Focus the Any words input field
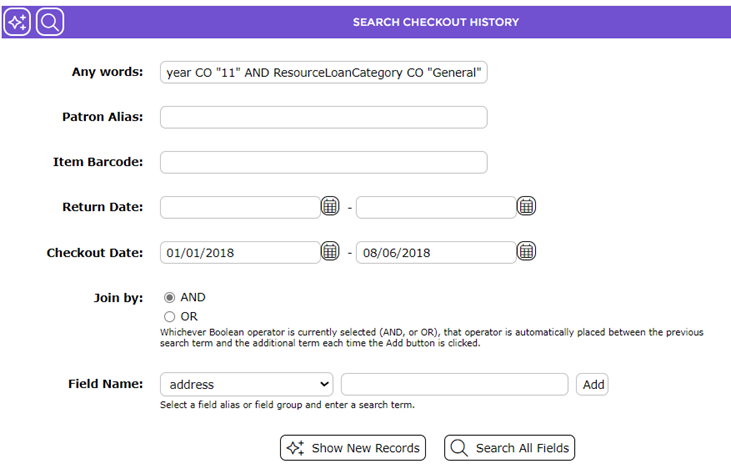The image size is (731, 474). point(324,72)
